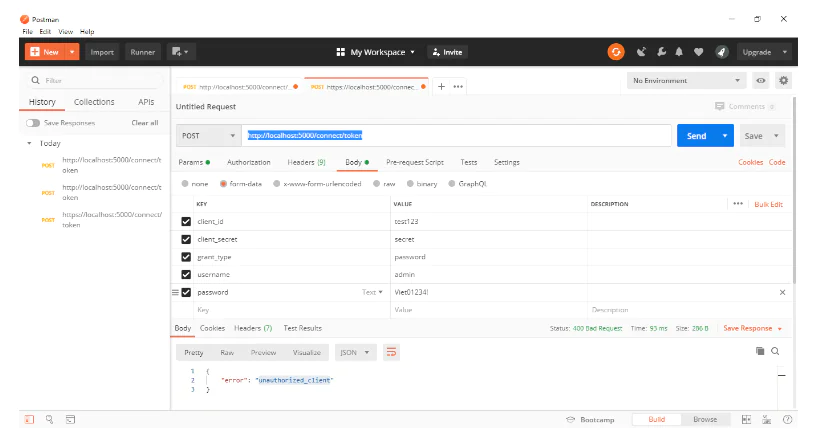833x431 pixels.
Task: Open the No Environment dropdown
Action: [x=686, y=81]
